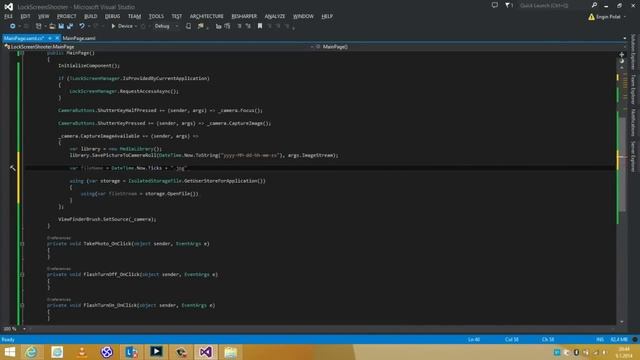Open the notifications flag icon
640x360 pixels.
[509, 6]
